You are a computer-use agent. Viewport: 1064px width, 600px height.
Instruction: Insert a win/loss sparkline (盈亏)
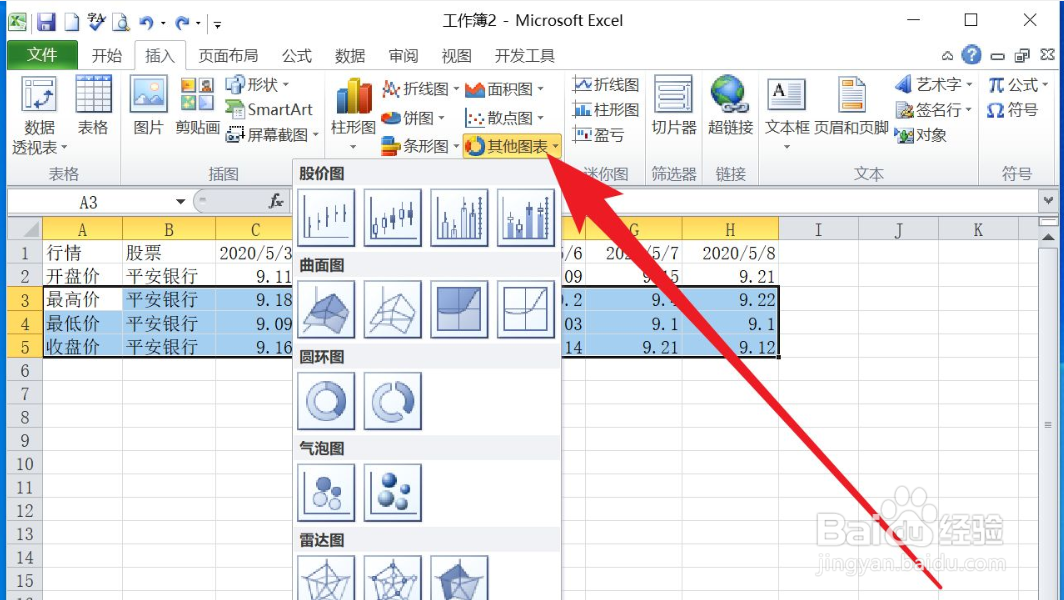[598, 135]
